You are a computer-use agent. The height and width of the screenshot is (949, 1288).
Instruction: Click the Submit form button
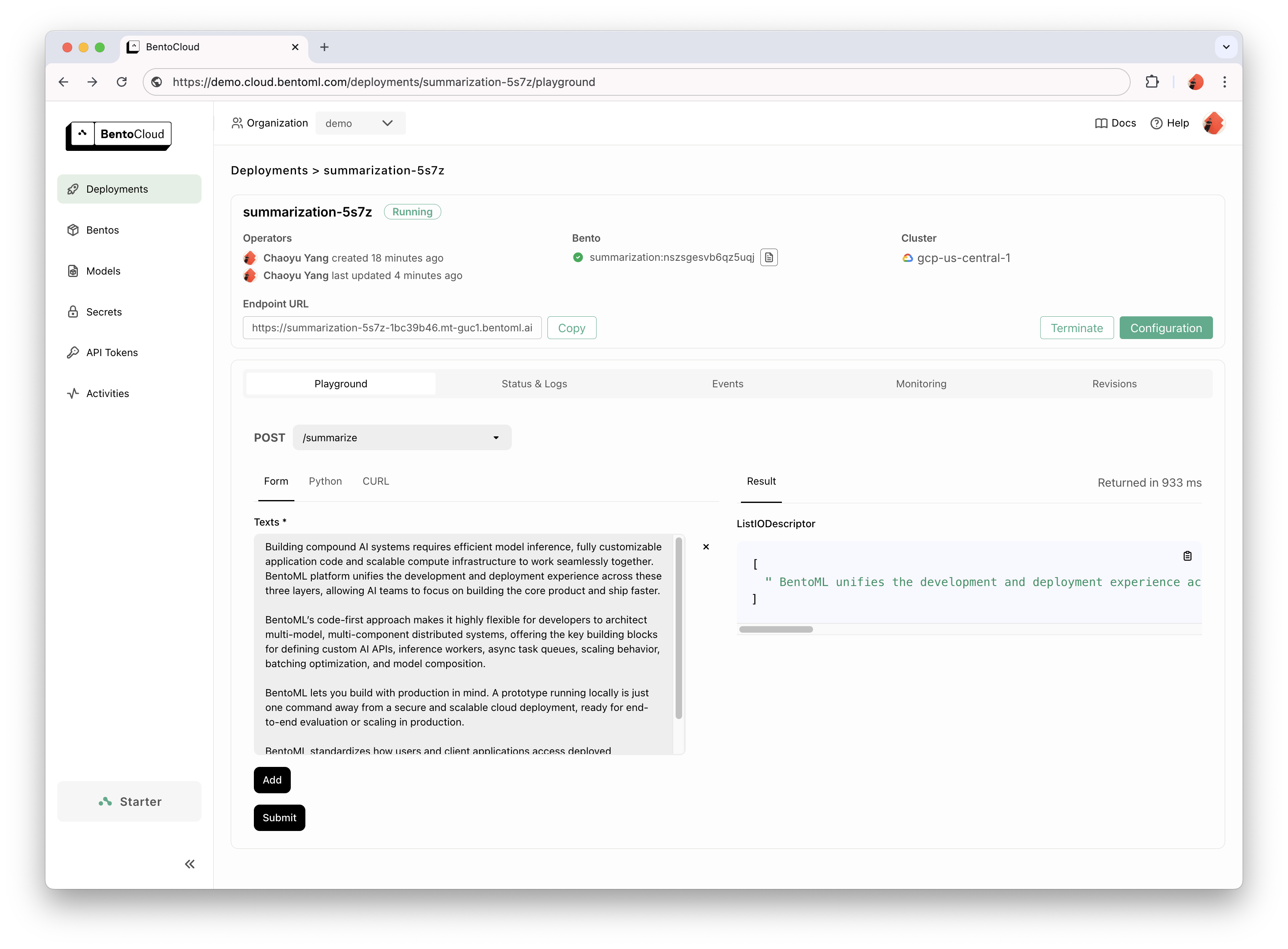click(279, 818)
